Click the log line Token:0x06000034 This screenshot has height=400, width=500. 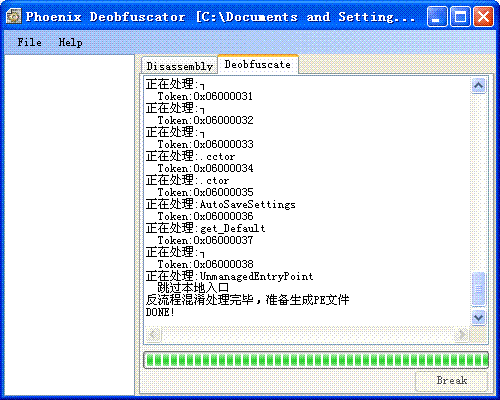point(205,169)
